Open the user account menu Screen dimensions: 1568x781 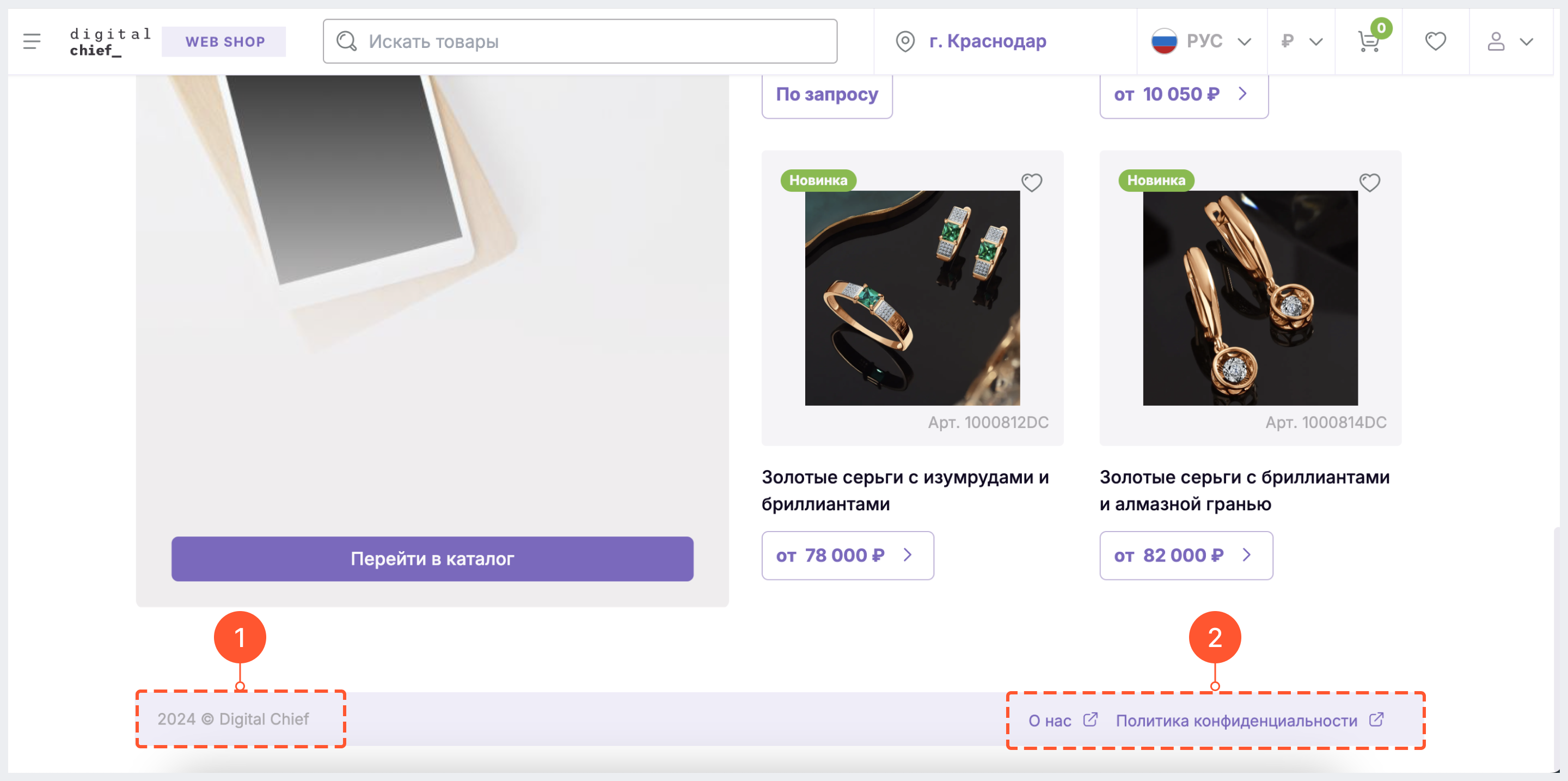pos(1509,41)
